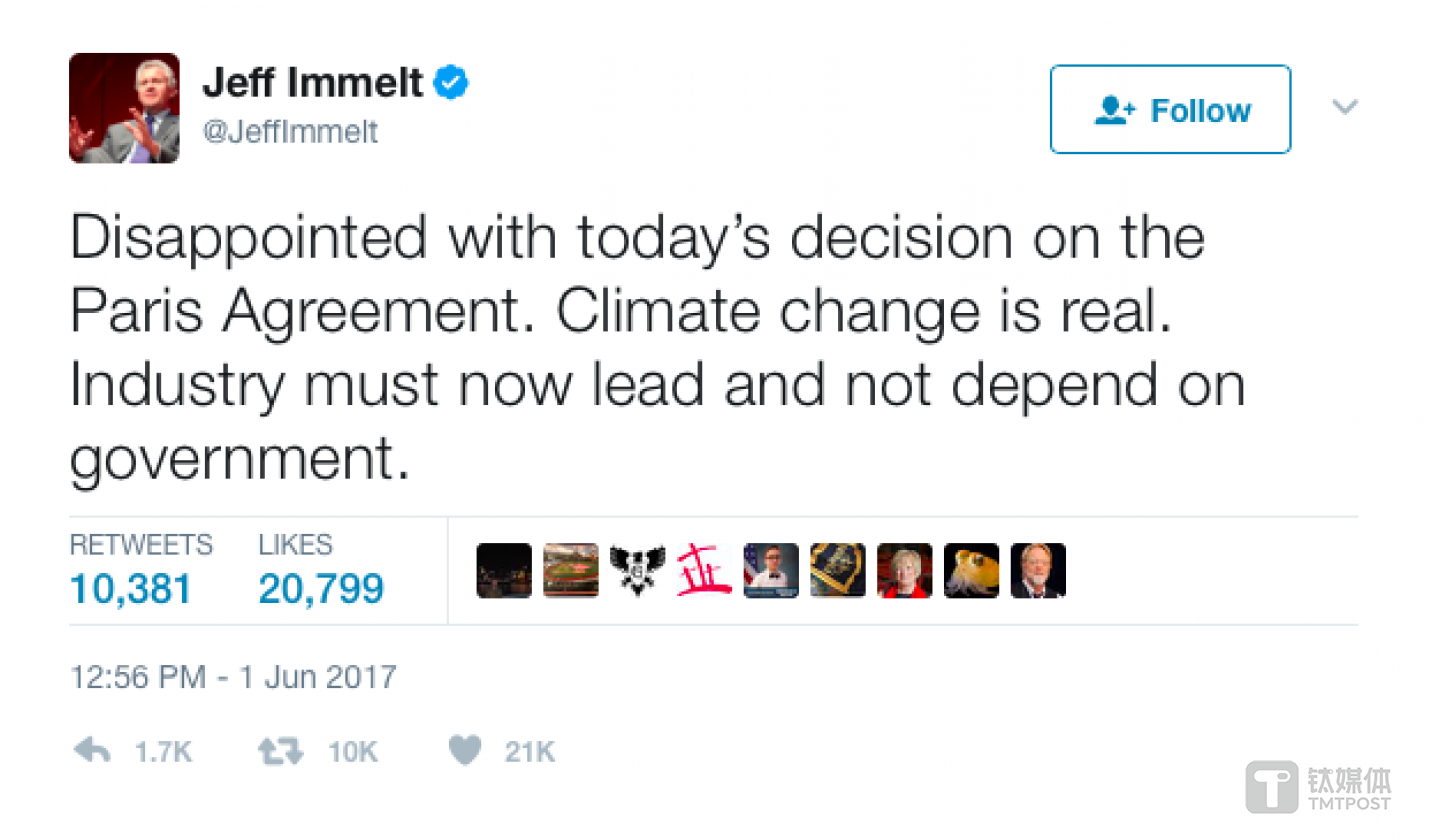Viewport: 1439px width, 840px height.
Task: Follow Jeff Immelt
Action: [x=1170, y=110]
